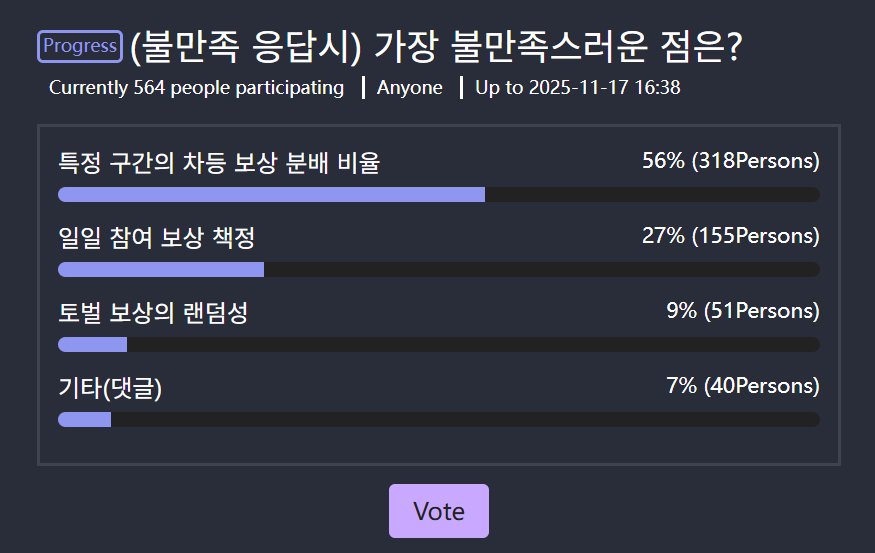Pick the 토벌 보상의 랜덤성 option

coord(153,312)
